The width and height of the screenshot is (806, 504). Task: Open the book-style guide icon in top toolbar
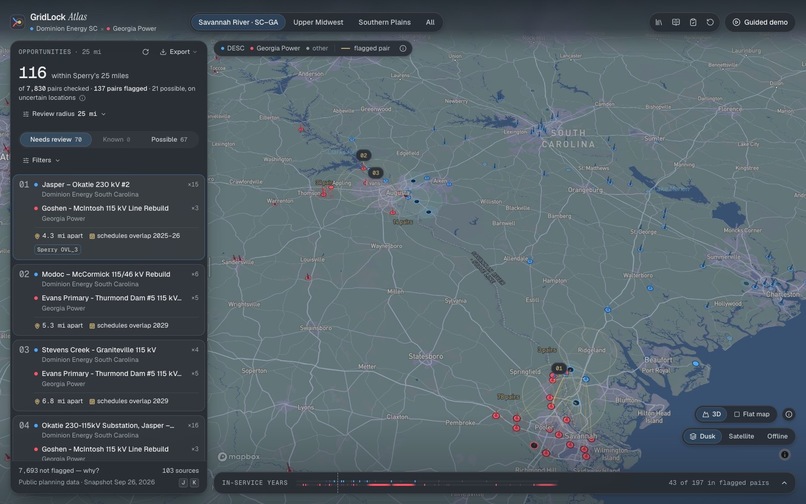coord(676,22)
